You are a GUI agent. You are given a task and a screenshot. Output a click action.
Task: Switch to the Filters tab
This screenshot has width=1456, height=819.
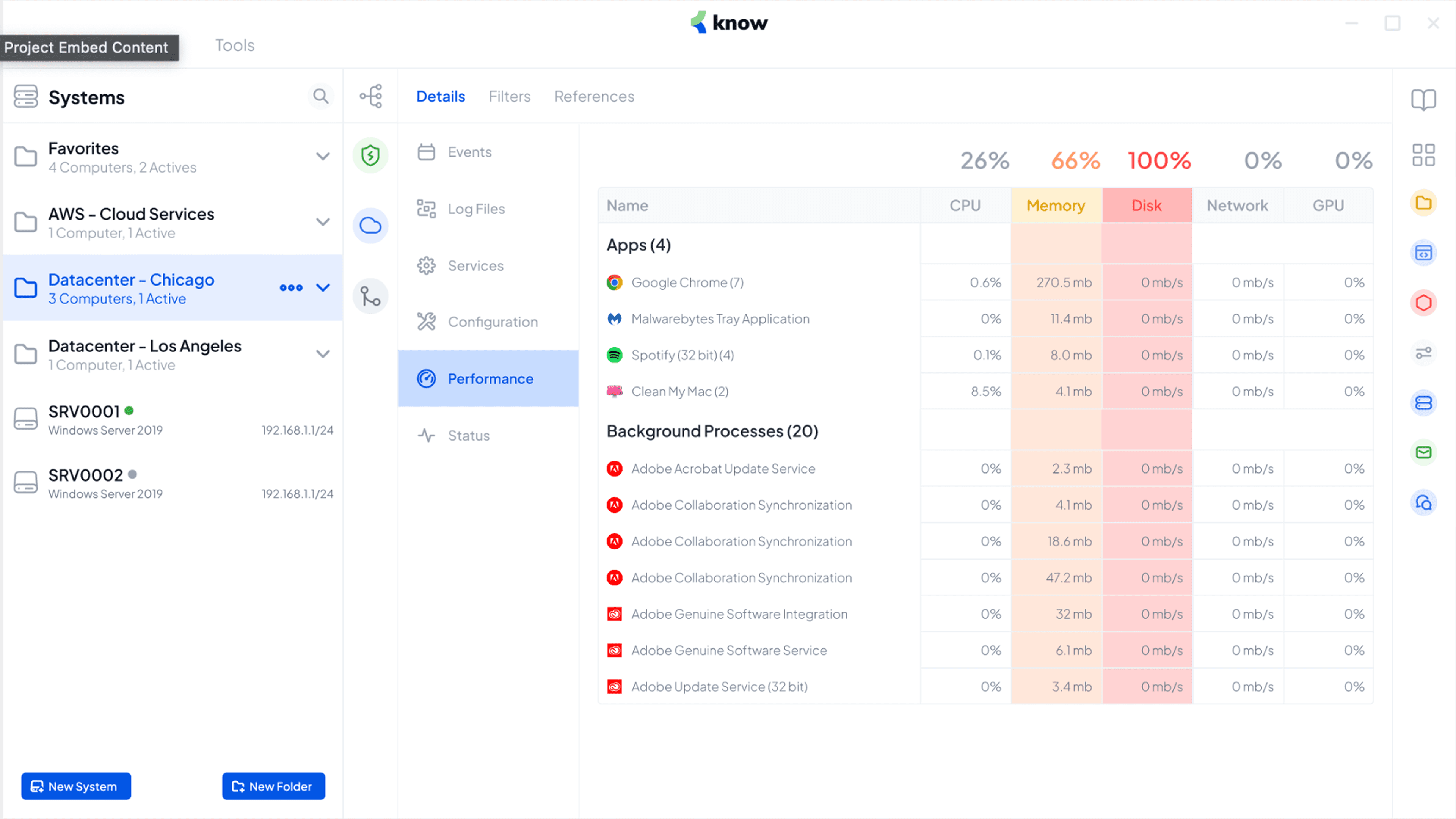(x=509, y=97)
